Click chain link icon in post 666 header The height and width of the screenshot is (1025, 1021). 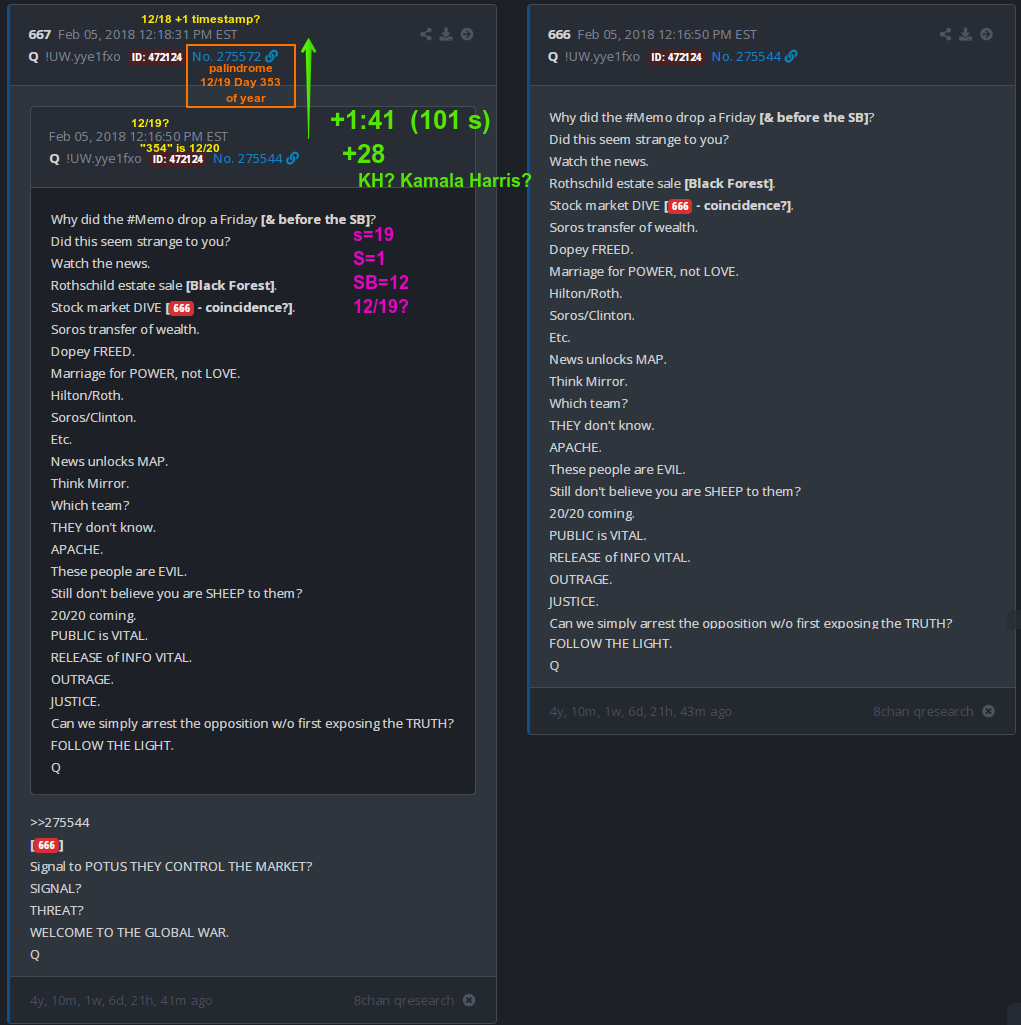click(x=791, y=57)
